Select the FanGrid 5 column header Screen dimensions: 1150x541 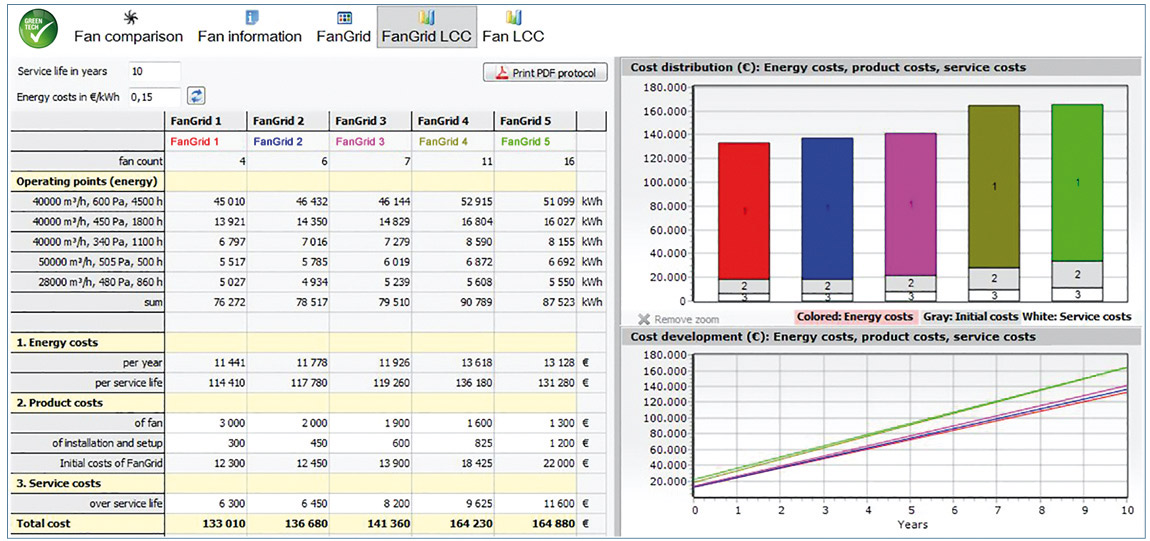tap(535, 120)
